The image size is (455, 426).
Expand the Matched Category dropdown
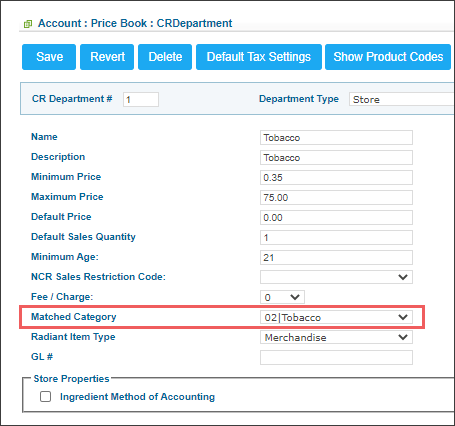click(x=336, y=317)
